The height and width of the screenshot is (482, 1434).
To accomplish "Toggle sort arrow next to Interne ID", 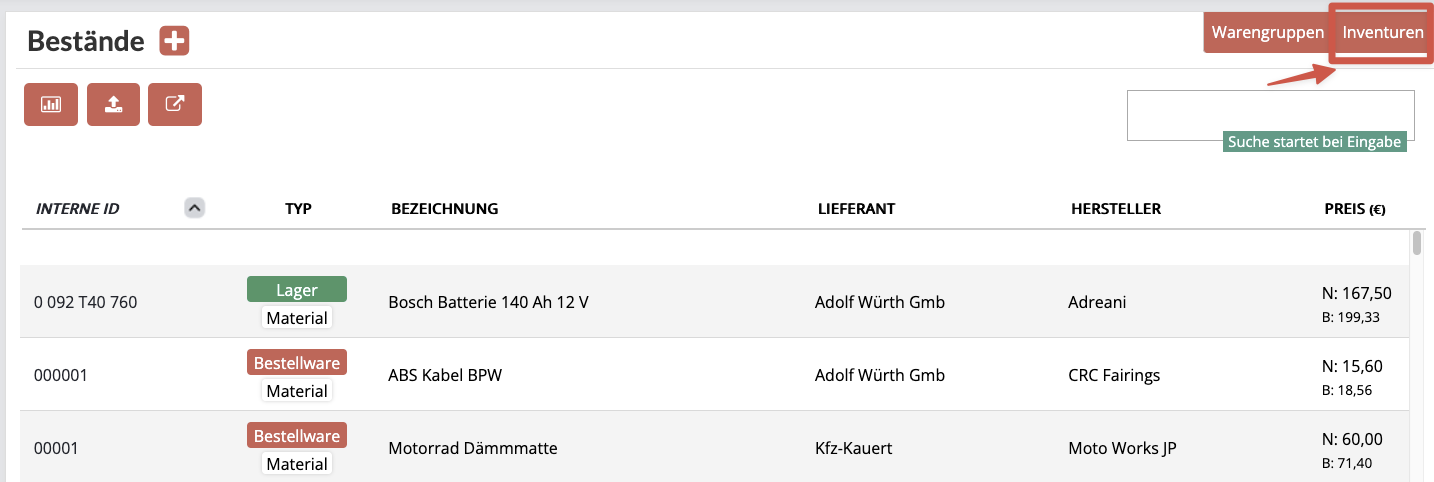I will pyautogui.click(x=195, y=208).
